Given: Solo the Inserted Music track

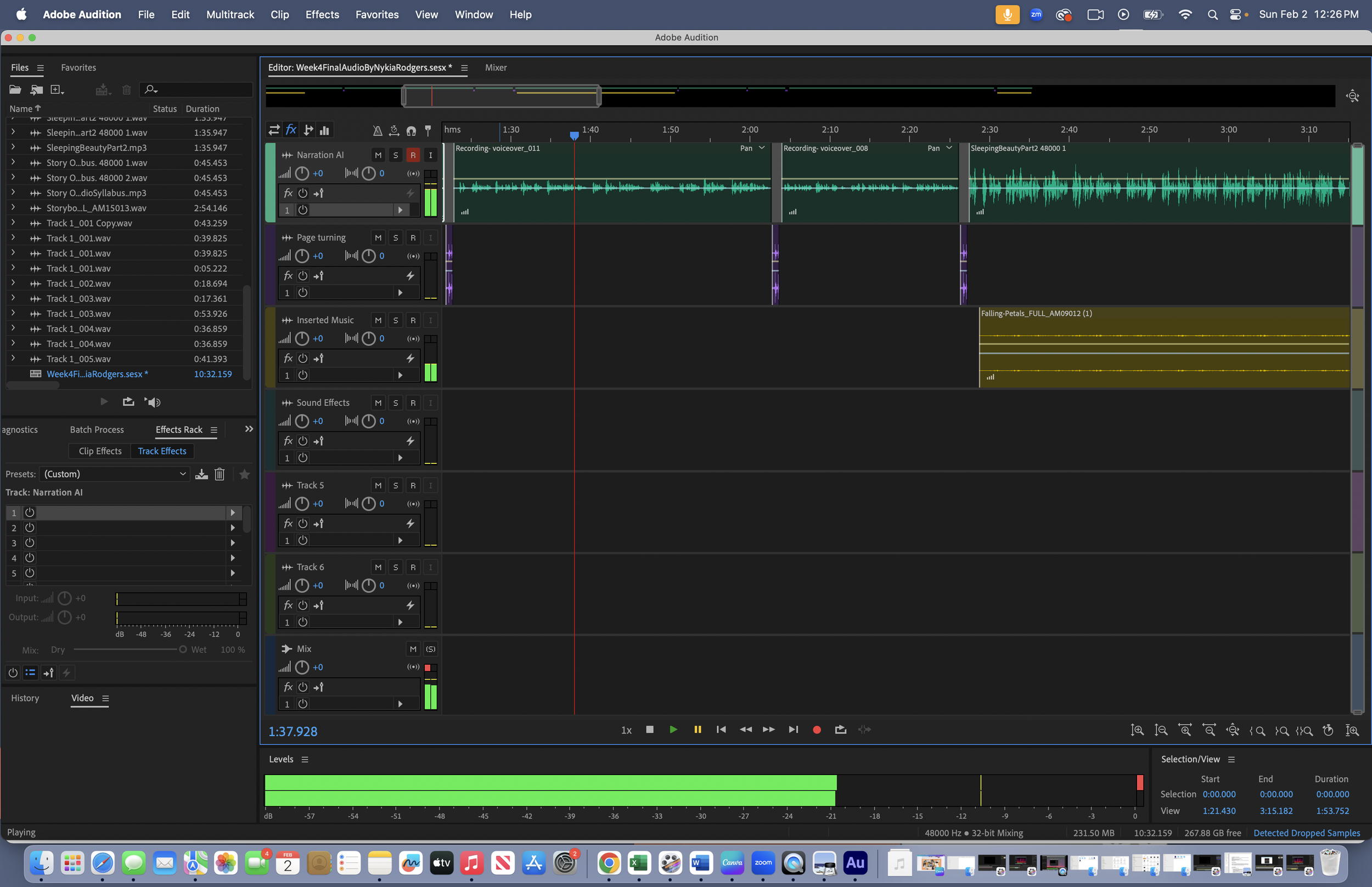Looking at the screenshot, I should click(396, 320).
